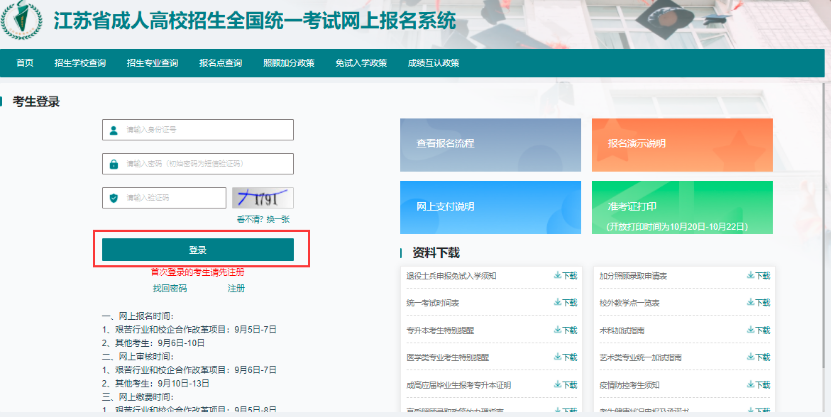Click the captcha image showing 1791
The height and width of the screenshot is (417, 831).
[261, 198]
